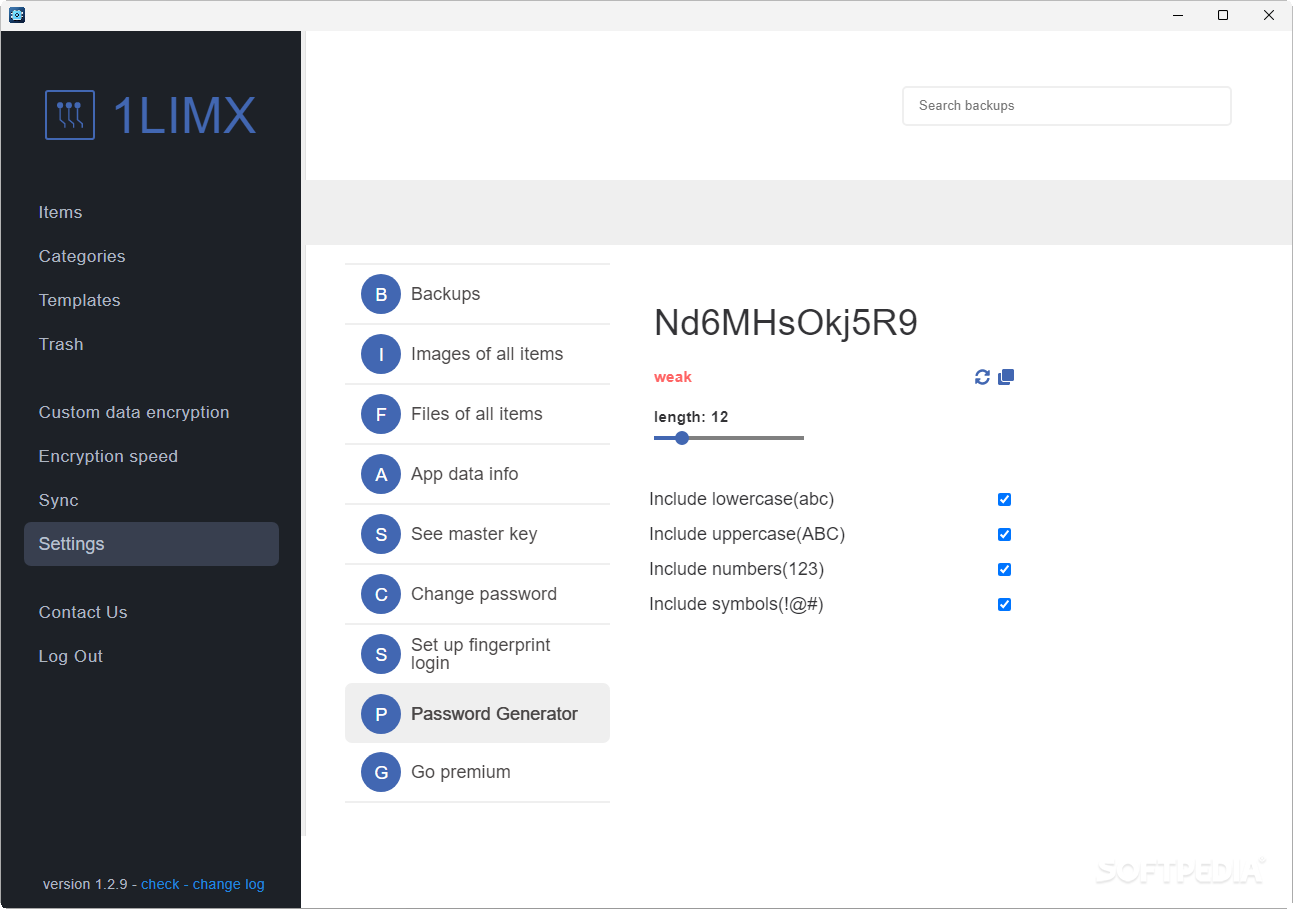Click the Search backups field
Viewport: 1293px width, 909px height.
point(1067,106)
